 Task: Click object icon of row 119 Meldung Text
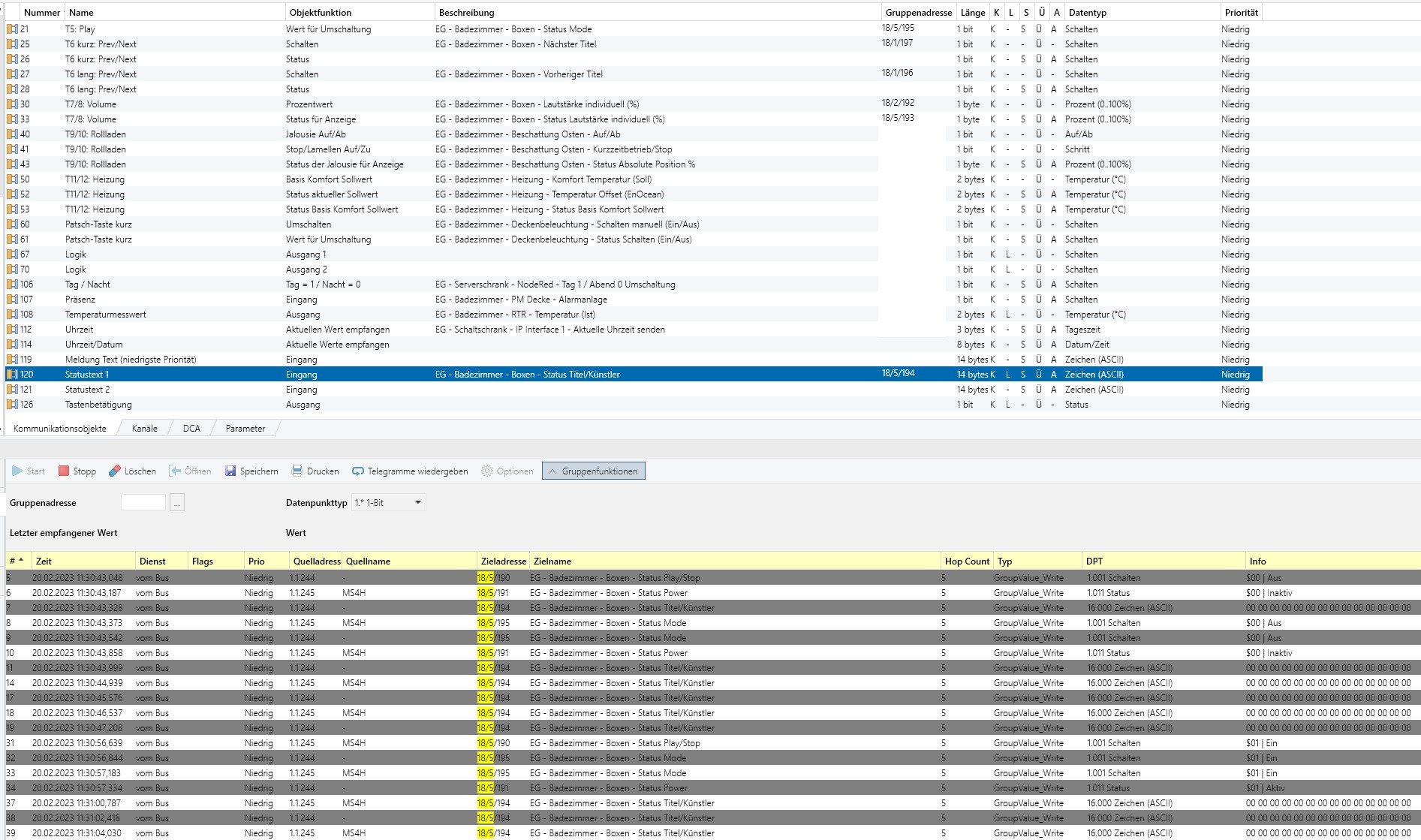12,360
